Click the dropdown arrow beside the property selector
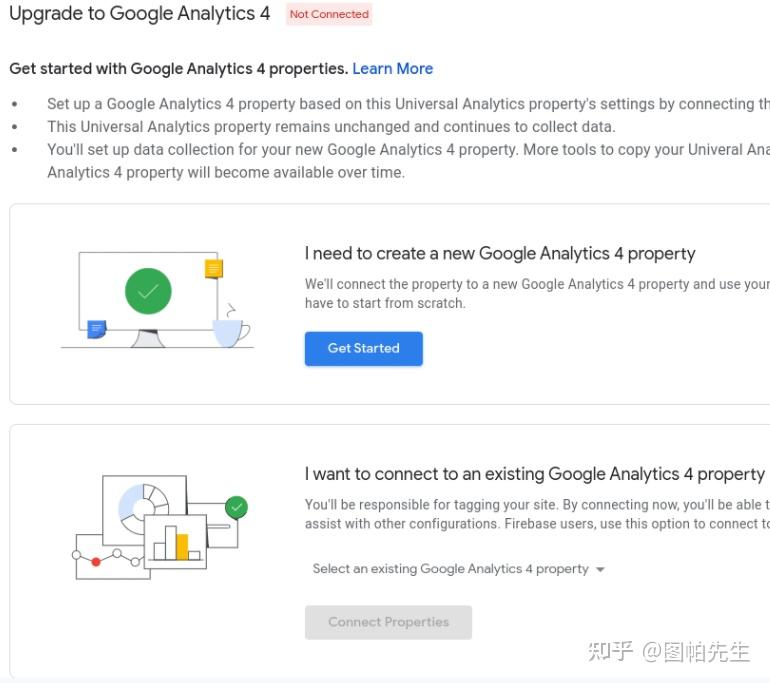This screenshot has height=683, width=770. coord(600,570)
